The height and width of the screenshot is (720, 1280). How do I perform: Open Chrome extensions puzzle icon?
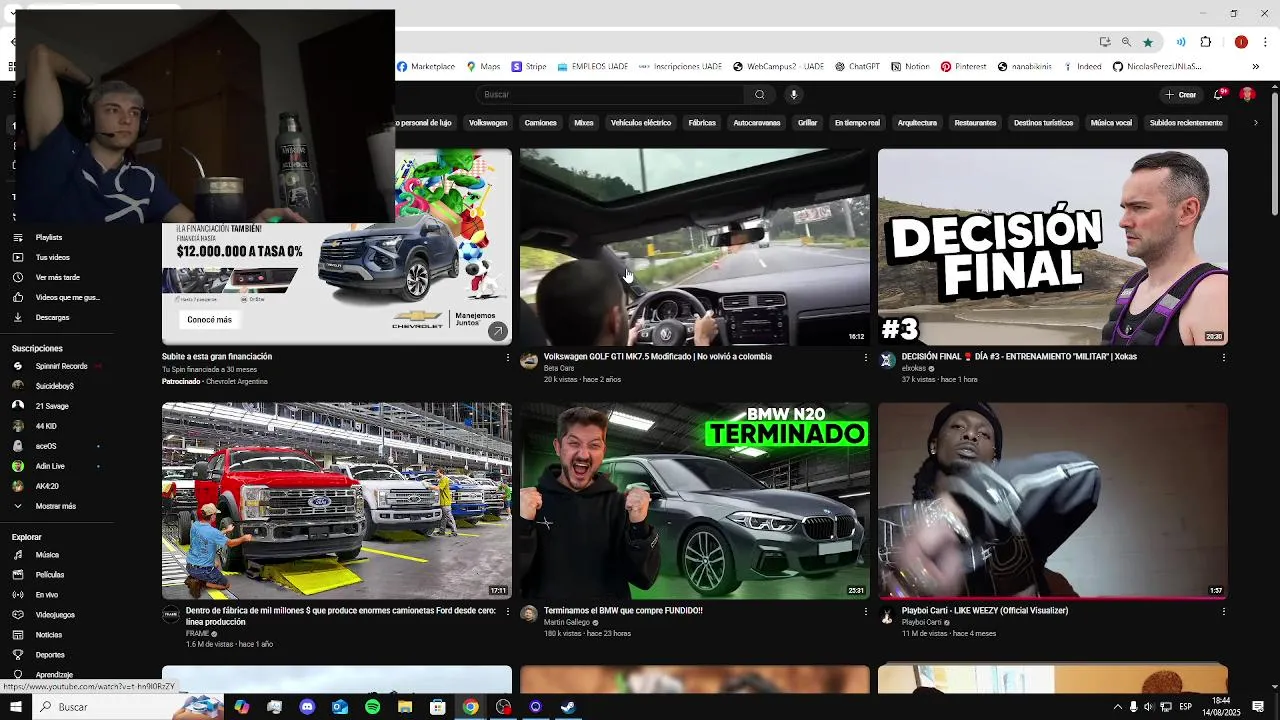coord(1206,42)
